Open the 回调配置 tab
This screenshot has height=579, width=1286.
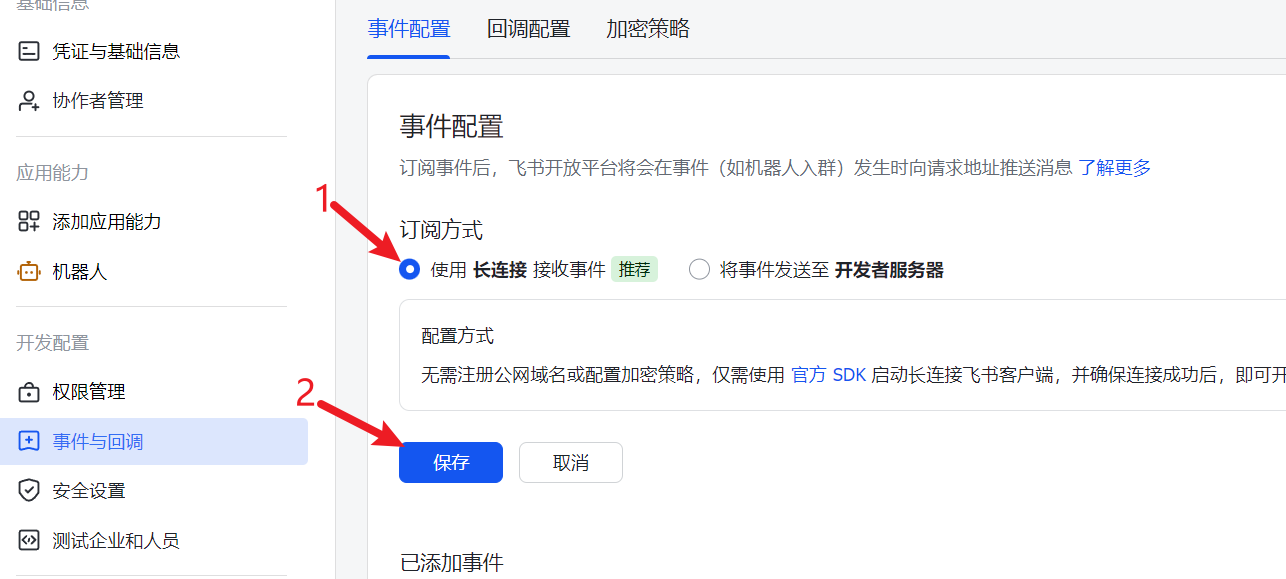528,29
